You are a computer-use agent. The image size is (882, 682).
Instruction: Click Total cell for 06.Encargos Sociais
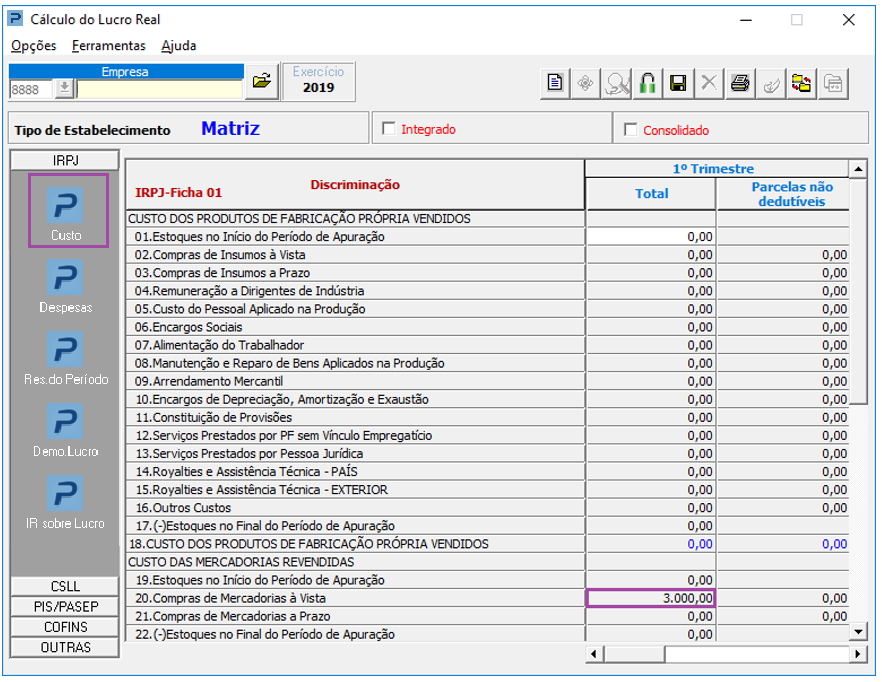(650, 326)
